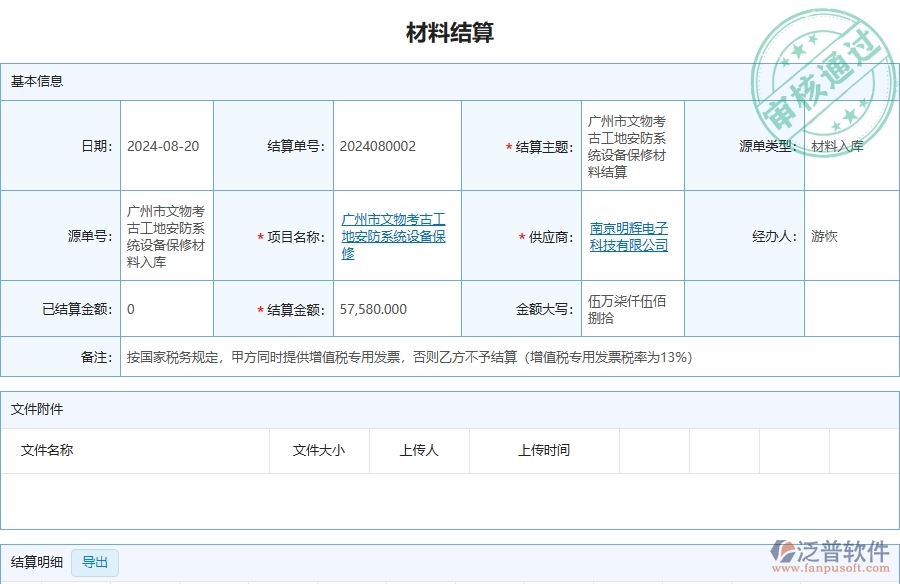Open the 结算主题 field content
900x584 pixels.
[630, 145]
